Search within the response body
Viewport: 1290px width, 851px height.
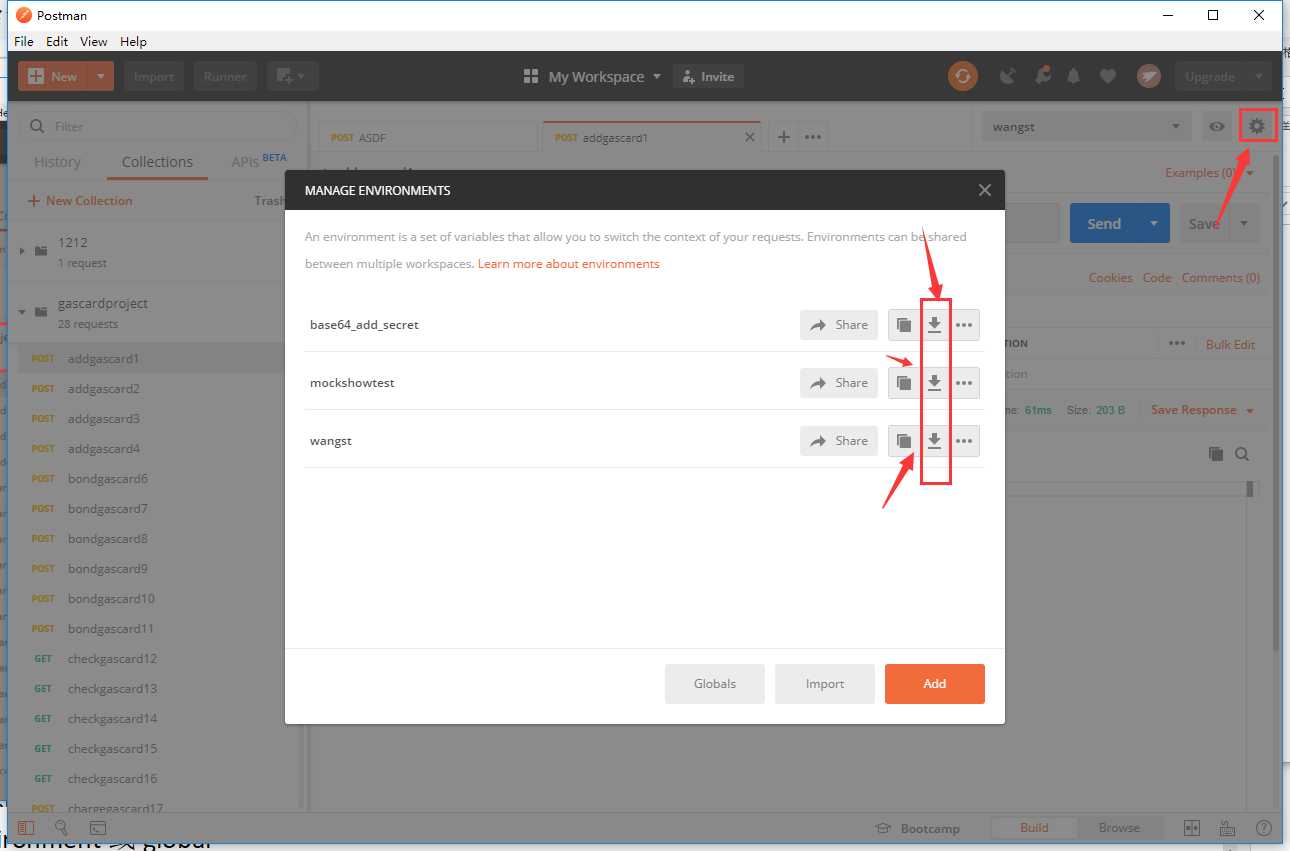click(1242, 454)
